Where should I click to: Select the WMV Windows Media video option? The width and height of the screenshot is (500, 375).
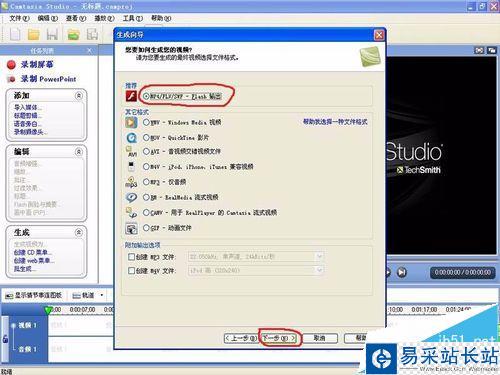146,122
